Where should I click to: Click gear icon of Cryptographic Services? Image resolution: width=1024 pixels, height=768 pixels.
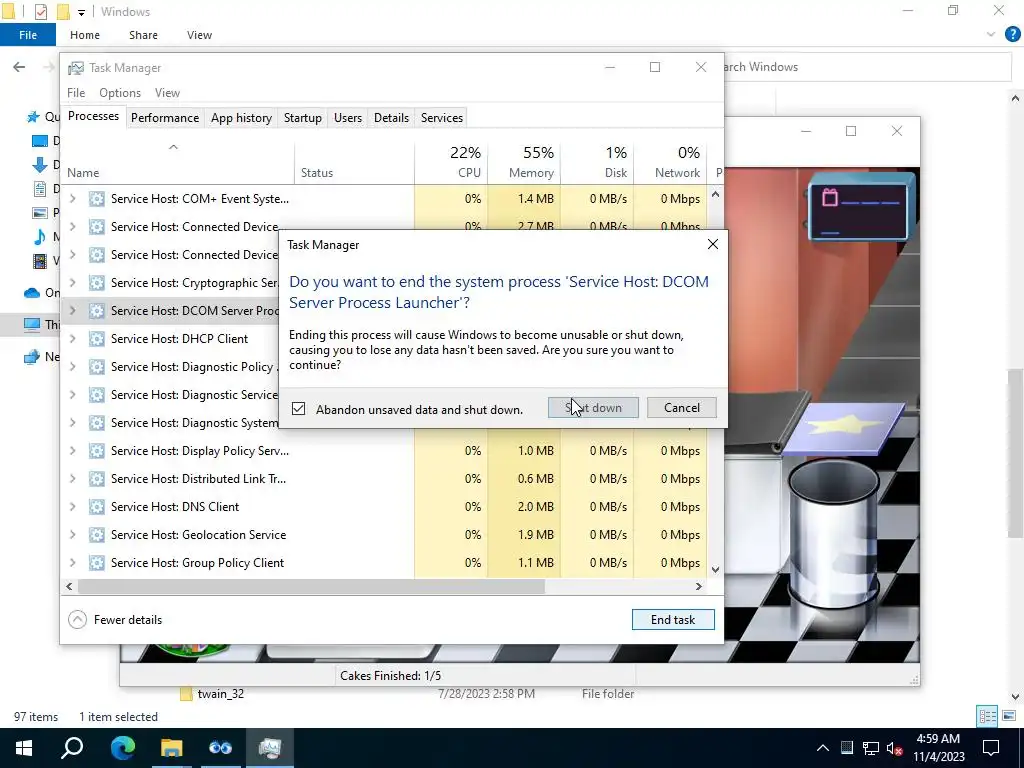coord(97,283)
